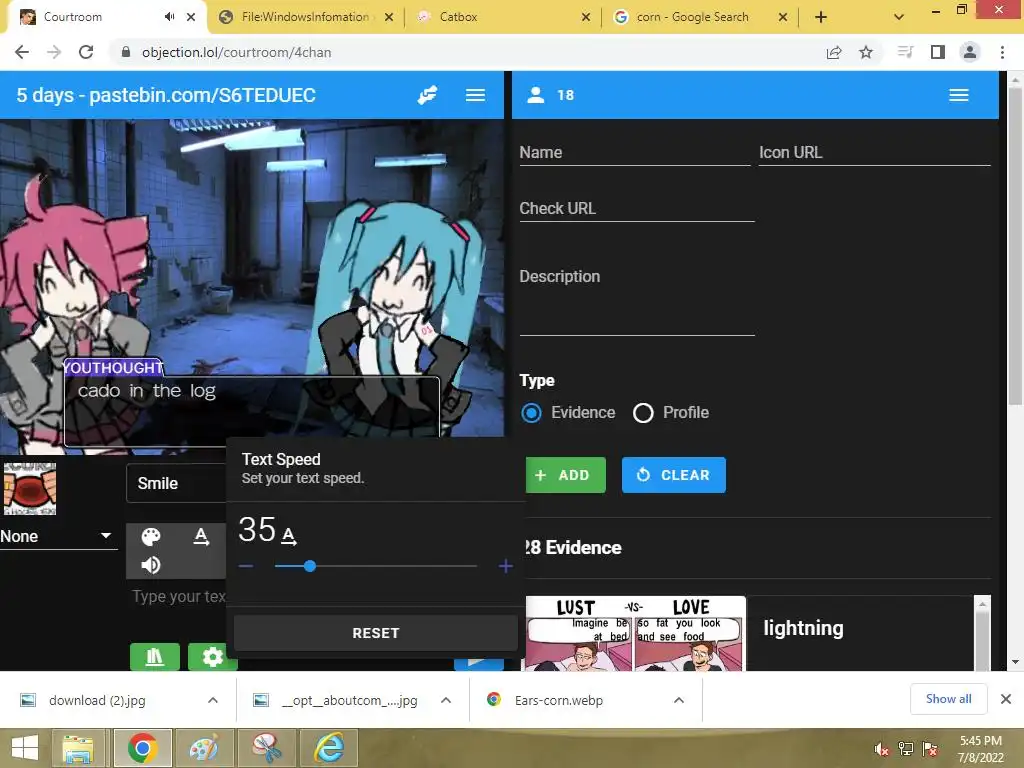Viewport: 1024px width, 768px height.
Task: Open the Chrome side panel icon
Action: [938, 52]
